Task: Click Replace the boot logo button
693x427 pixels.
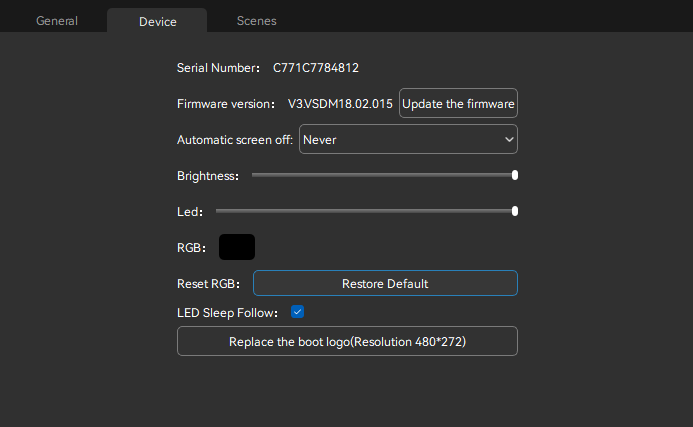Action: click(x=347, y=341)
